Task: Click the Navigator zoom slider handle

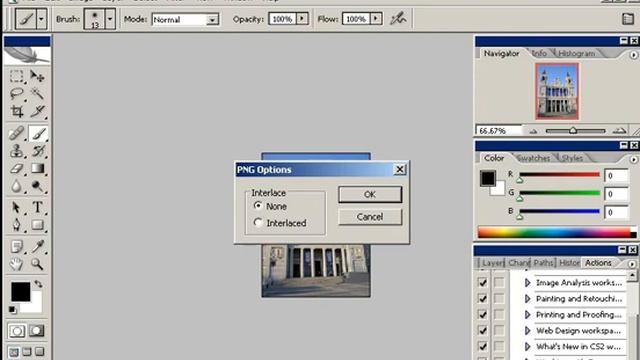Action: (573, 130)
